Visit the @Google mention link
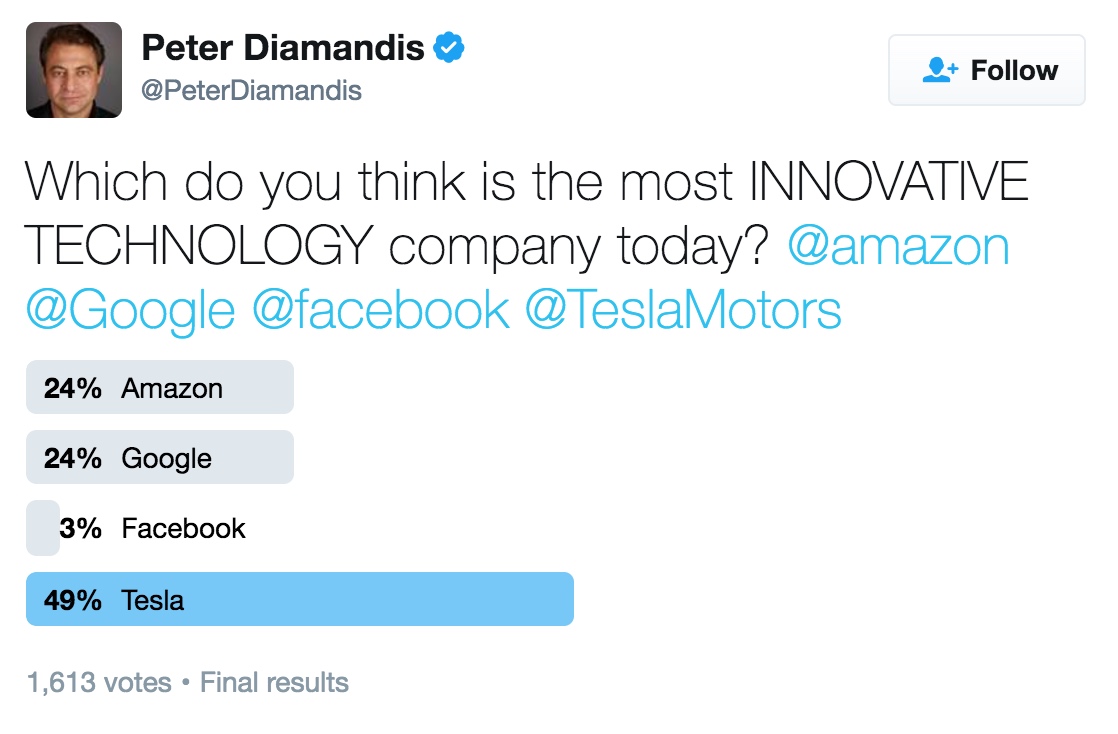Viewport: 1118px width, 734px height. [x=130, y=310]
